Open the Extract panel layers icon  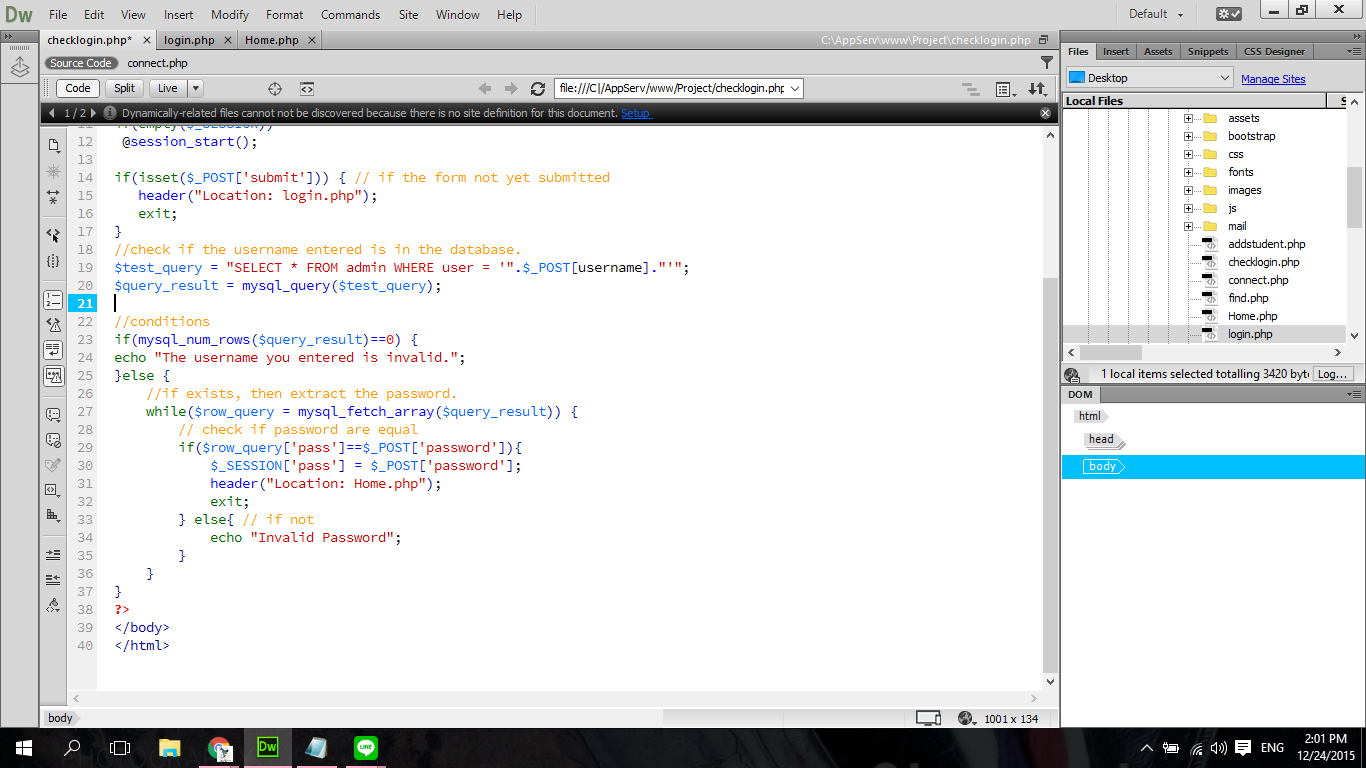(20, 67)
